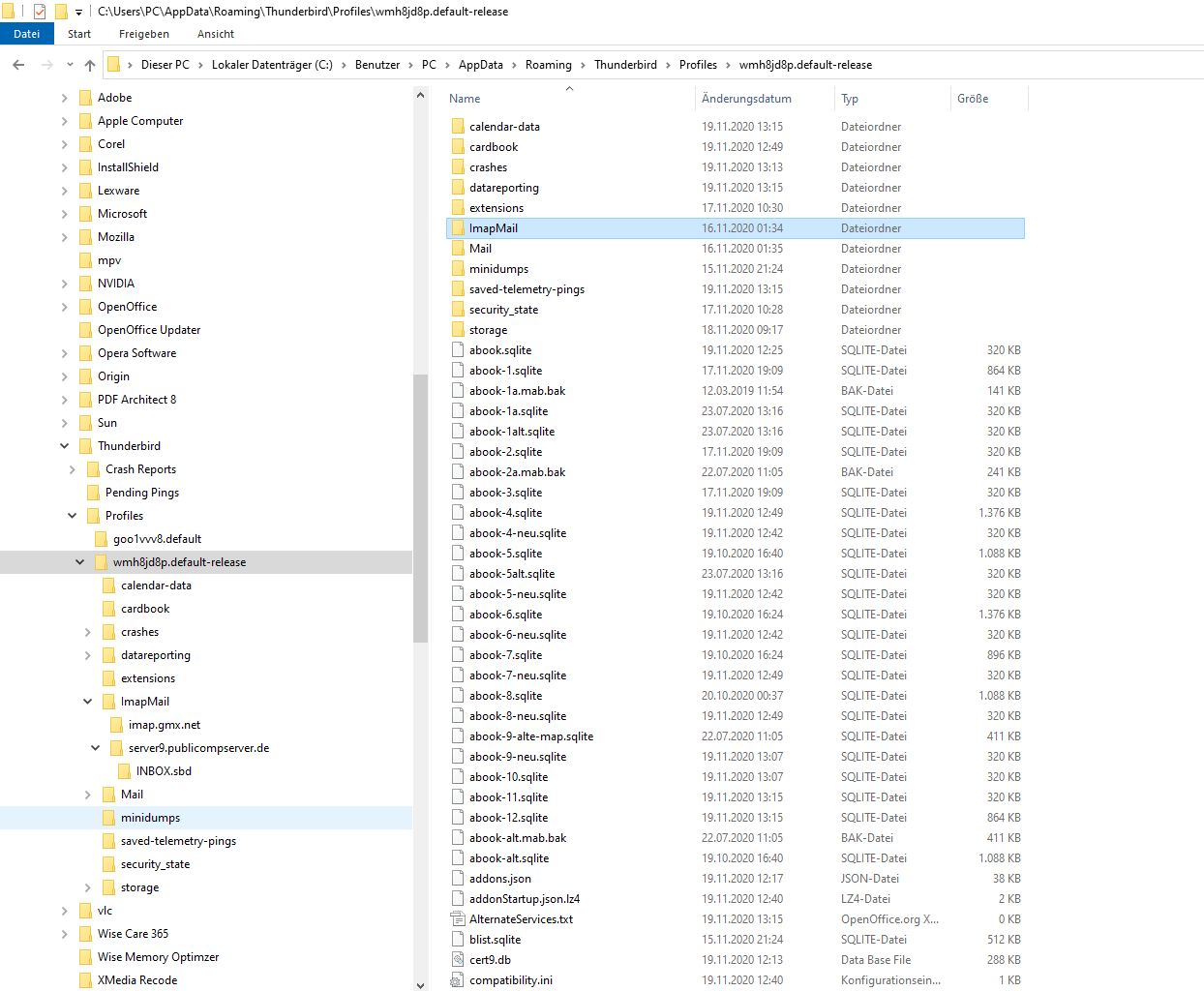Go up one folder level
Image resolution: width=1204 pixels, height=991 pixels.
(90, 65)
